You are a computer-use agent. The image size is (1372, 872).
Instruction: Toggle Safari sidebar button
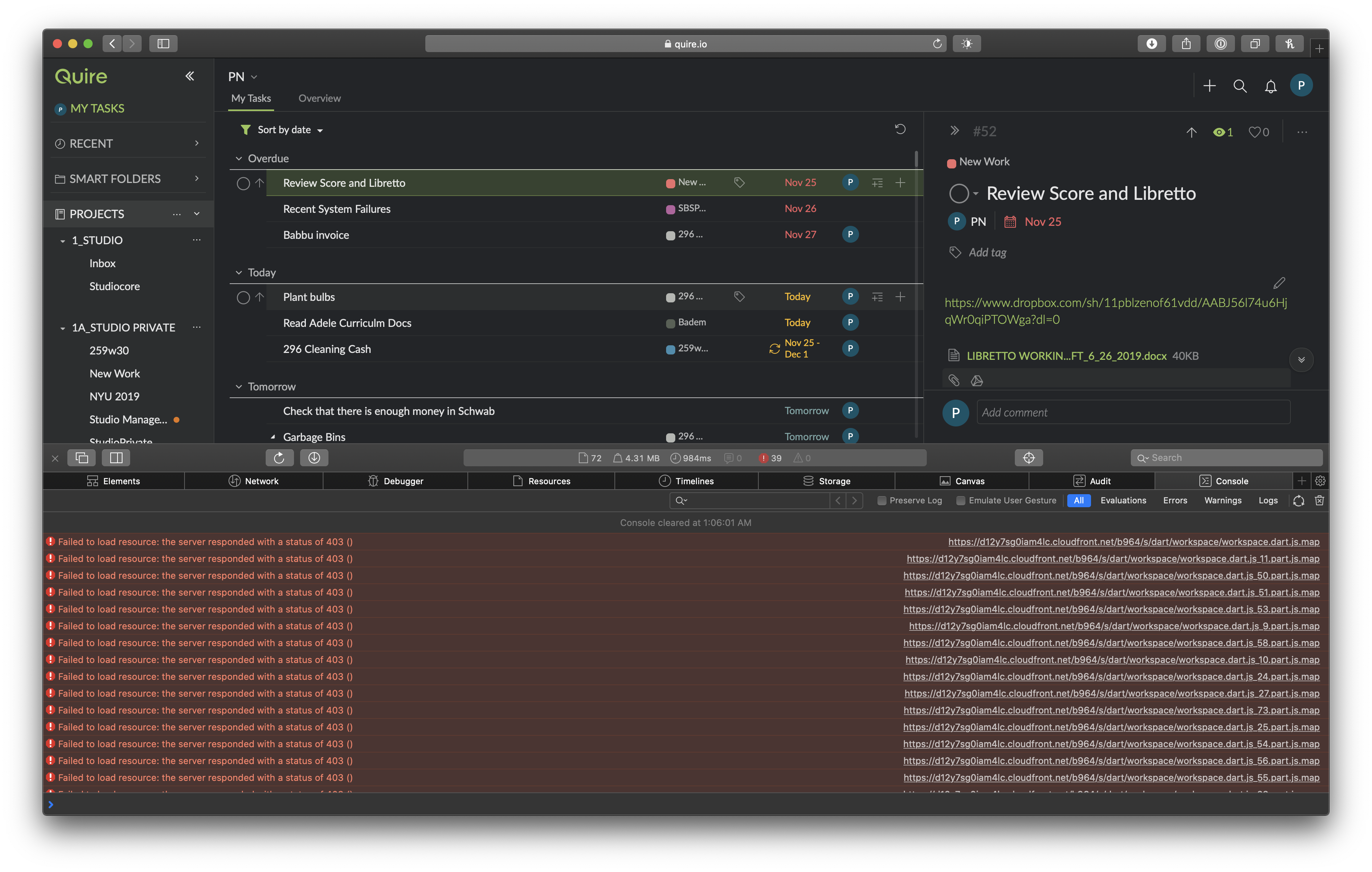click(163, 44)
